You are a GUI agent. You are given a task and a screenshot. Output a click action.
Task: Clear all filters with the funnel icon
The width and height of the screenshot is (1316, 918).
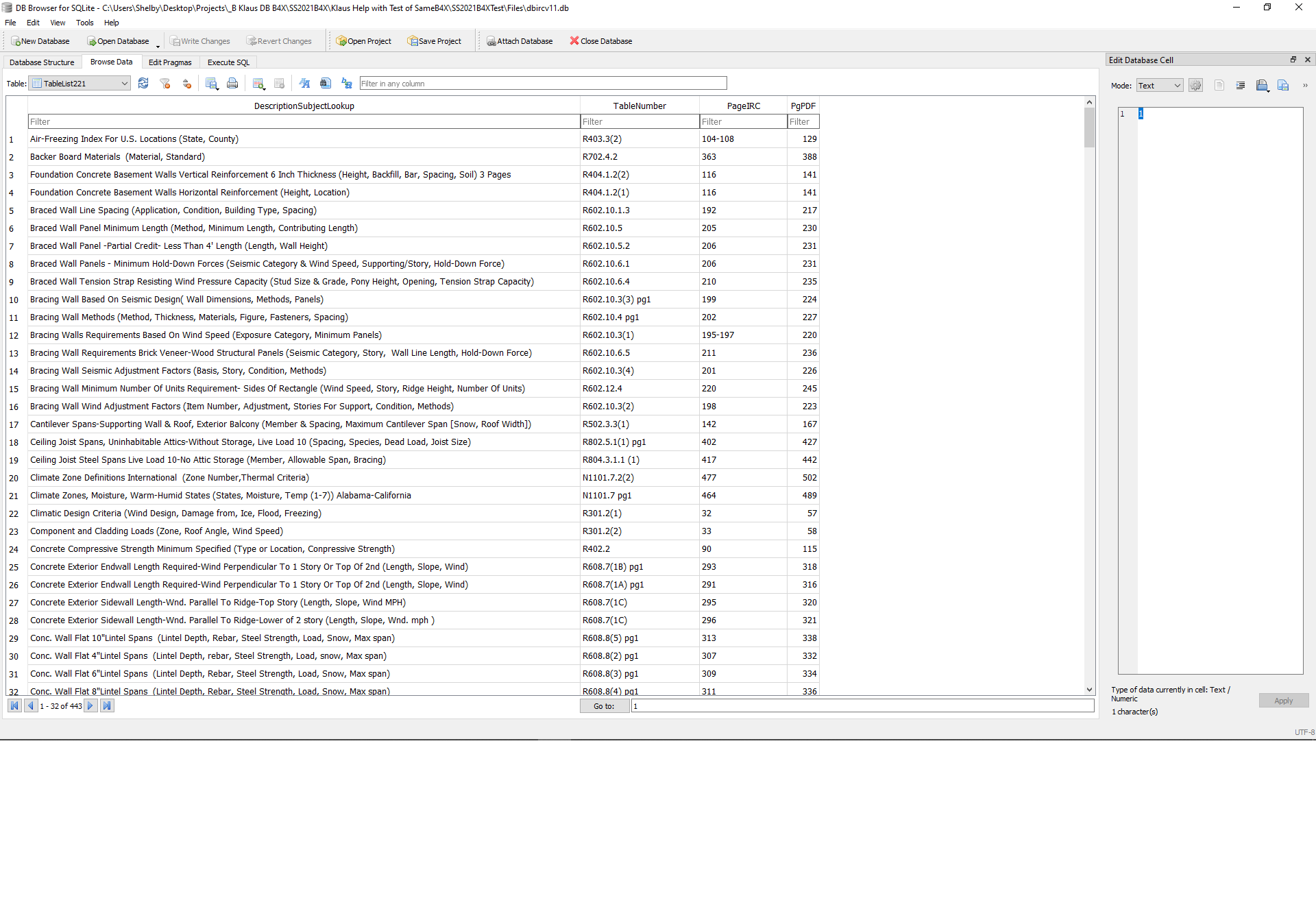164,84
